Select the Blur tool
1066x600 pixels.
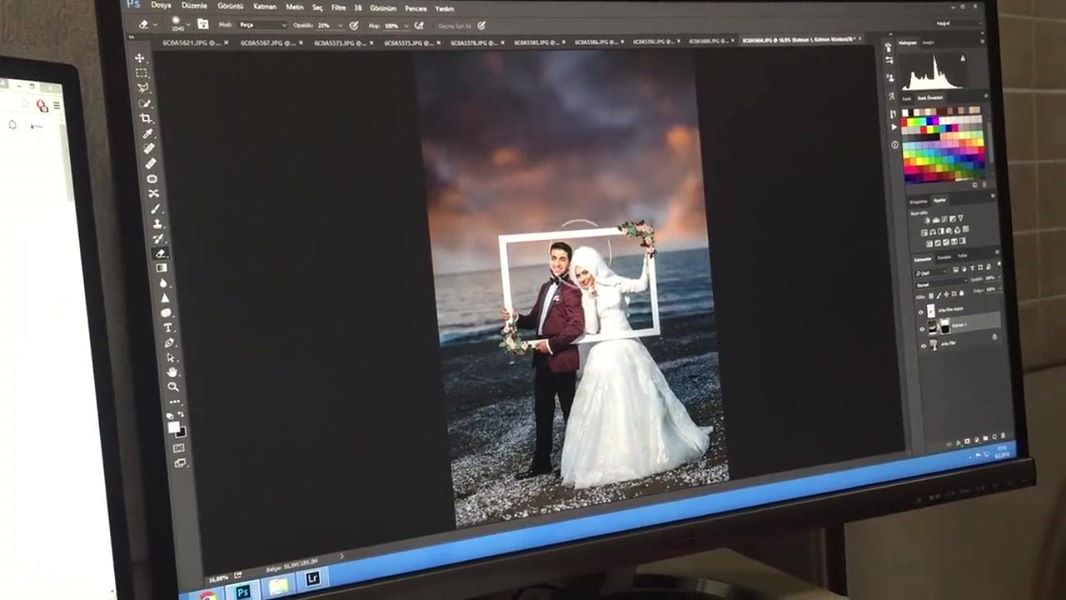(x=163, y=283)
